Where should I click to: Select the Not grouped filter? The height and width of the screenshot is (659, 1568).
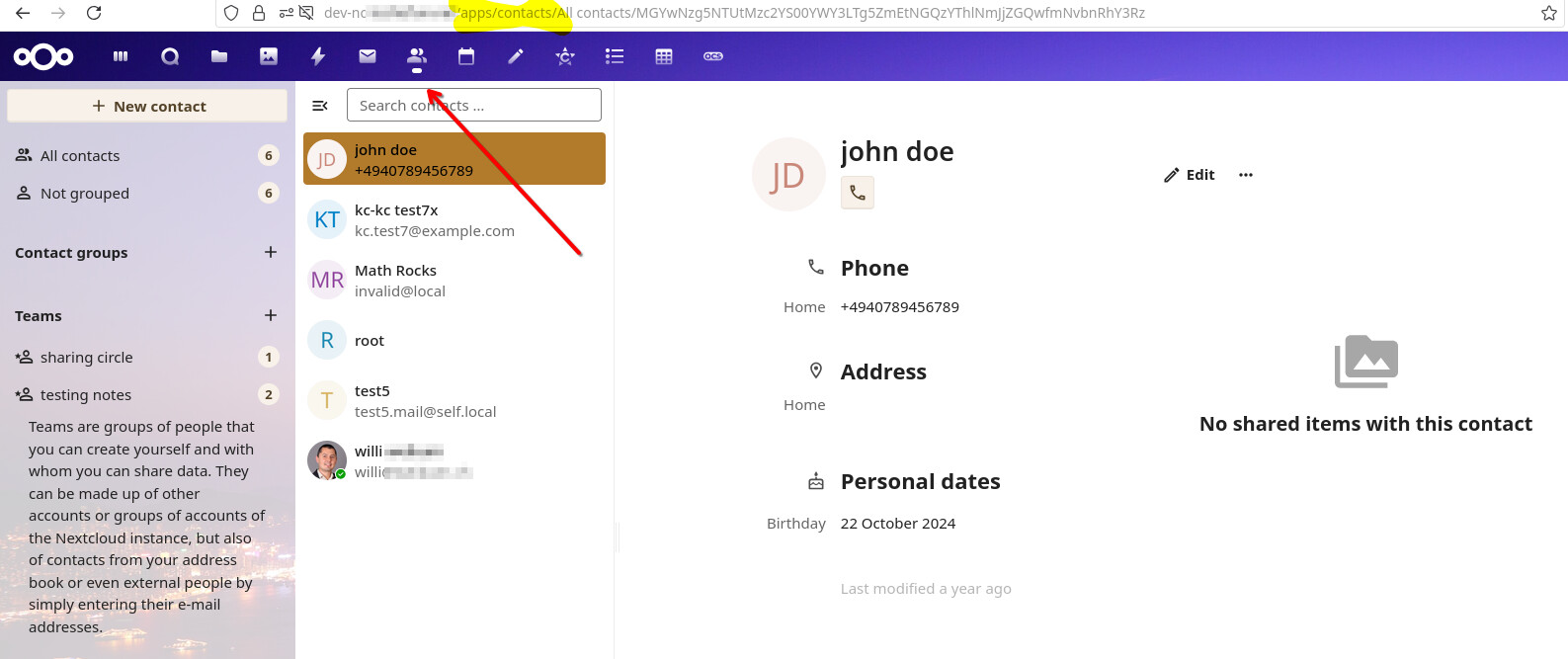tap(85, 194)
